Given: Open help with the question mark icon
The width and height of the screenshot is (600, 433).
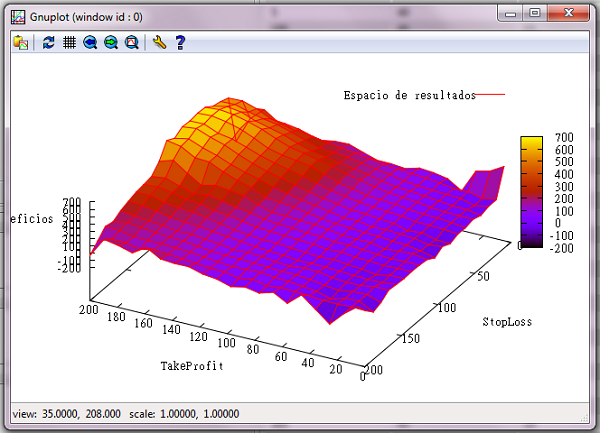Looking at the screenshot, I should [180, 43].
